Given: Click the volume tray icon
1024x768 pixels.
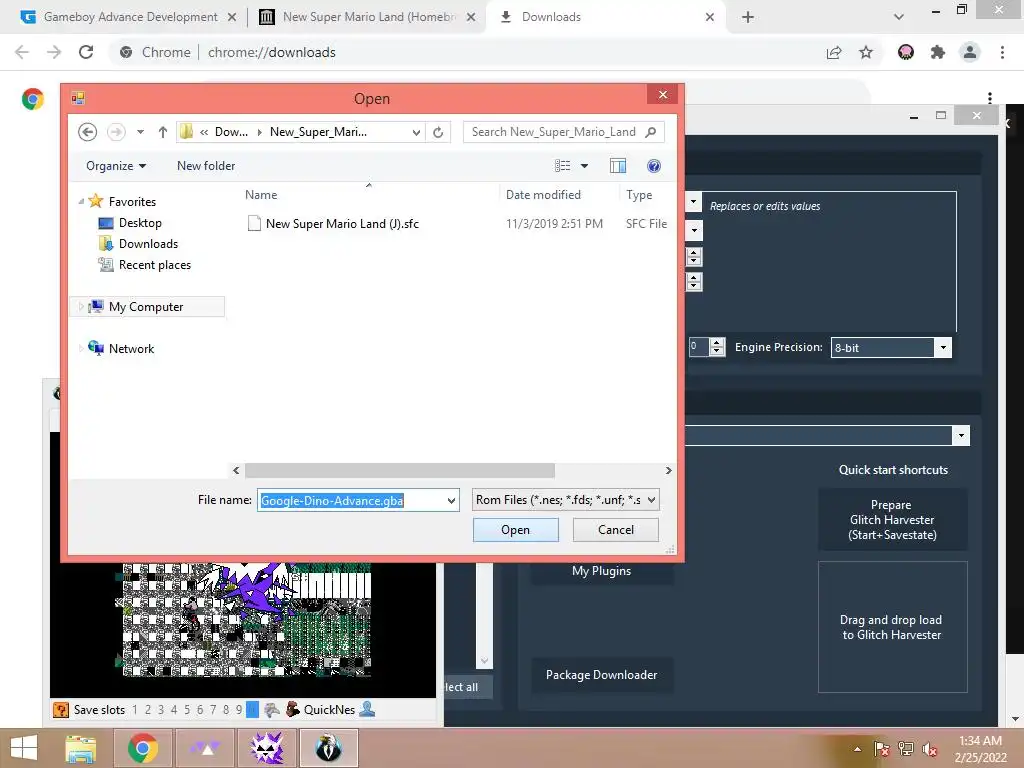Looking at the screenshot, I should coord(930,749).
